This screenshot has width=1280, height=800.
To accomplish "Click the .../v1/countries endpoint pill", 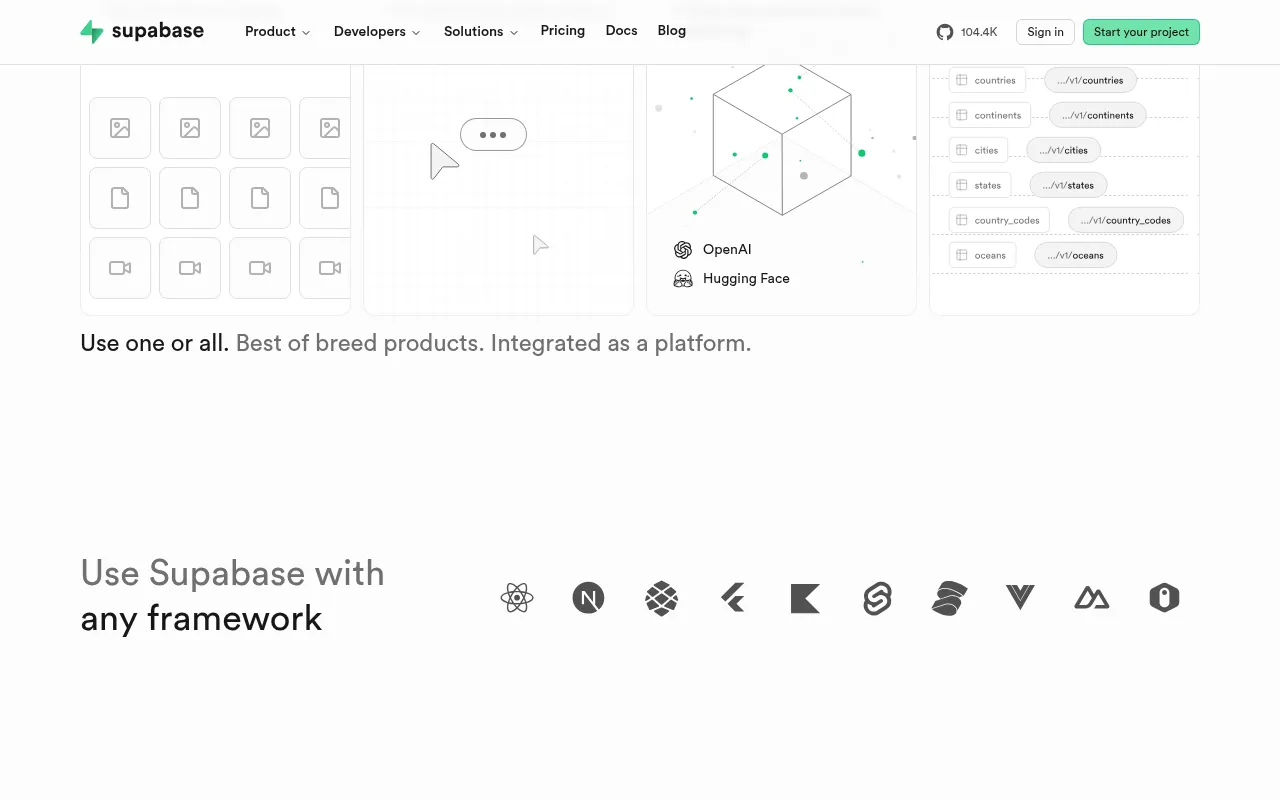I will coord(1090,80).
